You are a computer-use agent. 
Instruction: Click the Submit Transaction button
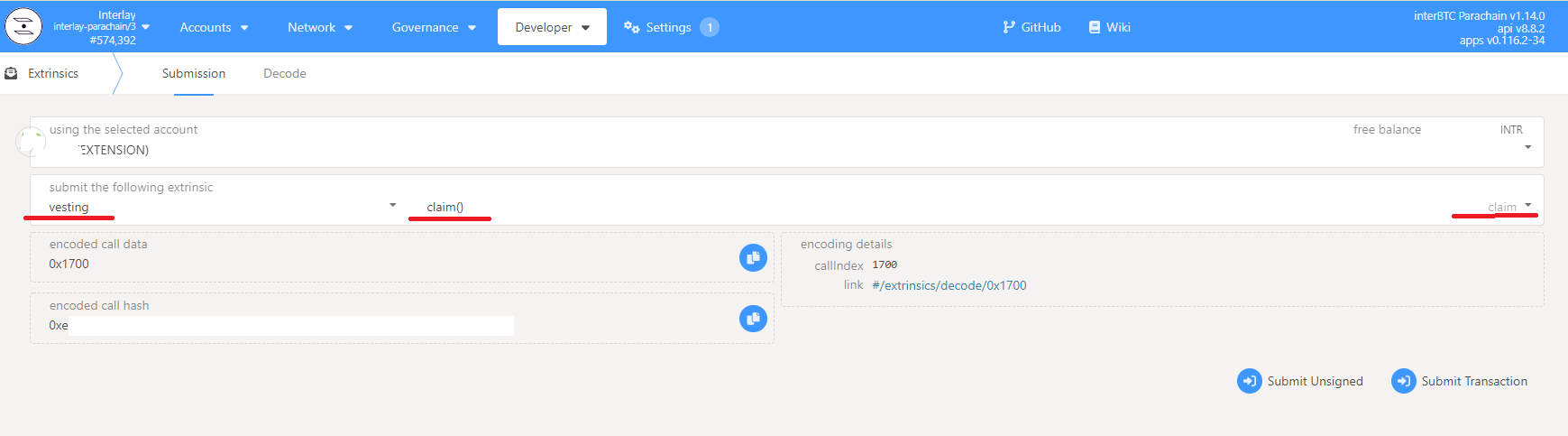pos(1460,381)
